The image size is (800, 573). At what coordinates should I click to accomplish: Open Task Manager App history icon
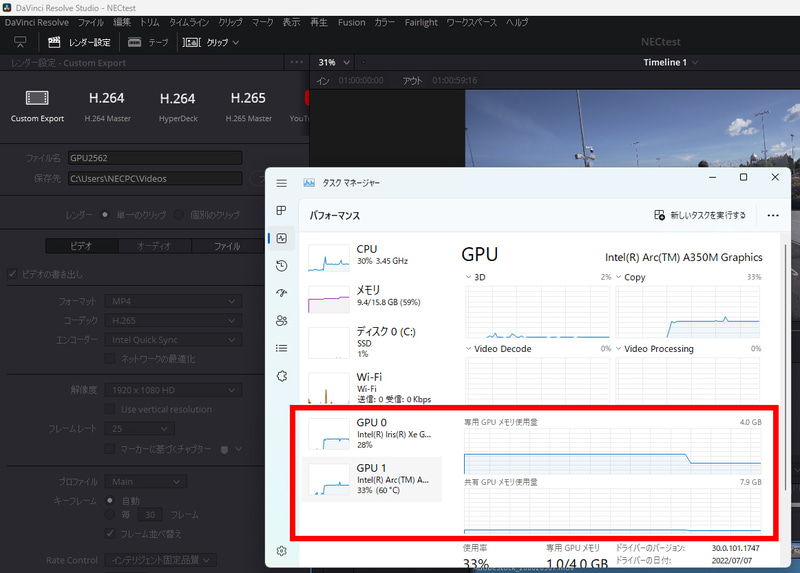coord(282,266)
